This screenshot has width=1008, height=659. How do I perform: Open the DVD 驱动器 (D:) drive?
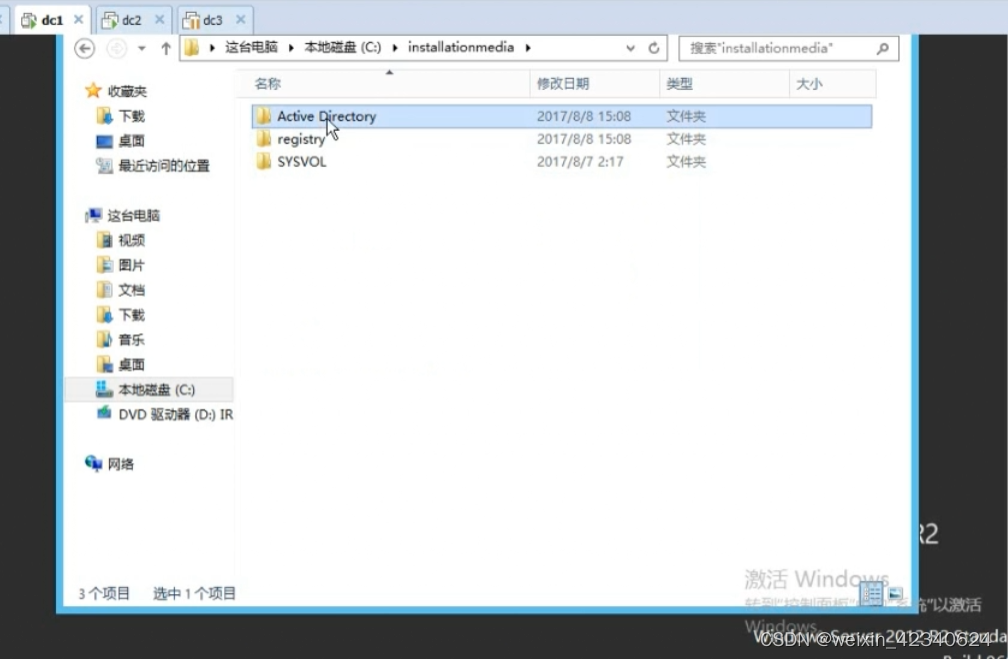[x=176, y=415]
